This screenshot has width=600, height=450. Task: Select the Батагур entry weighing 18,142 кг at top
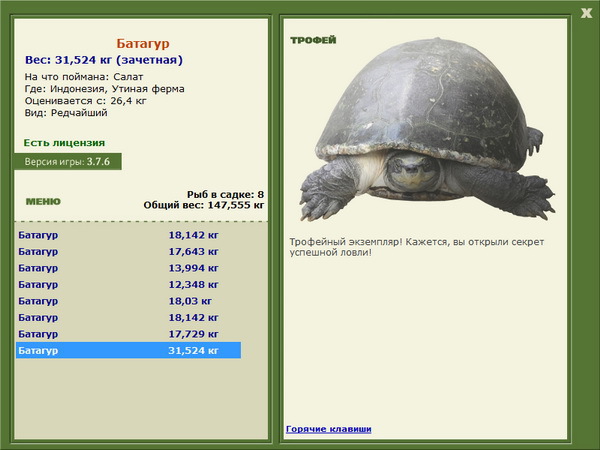click(x=129, y=235)
